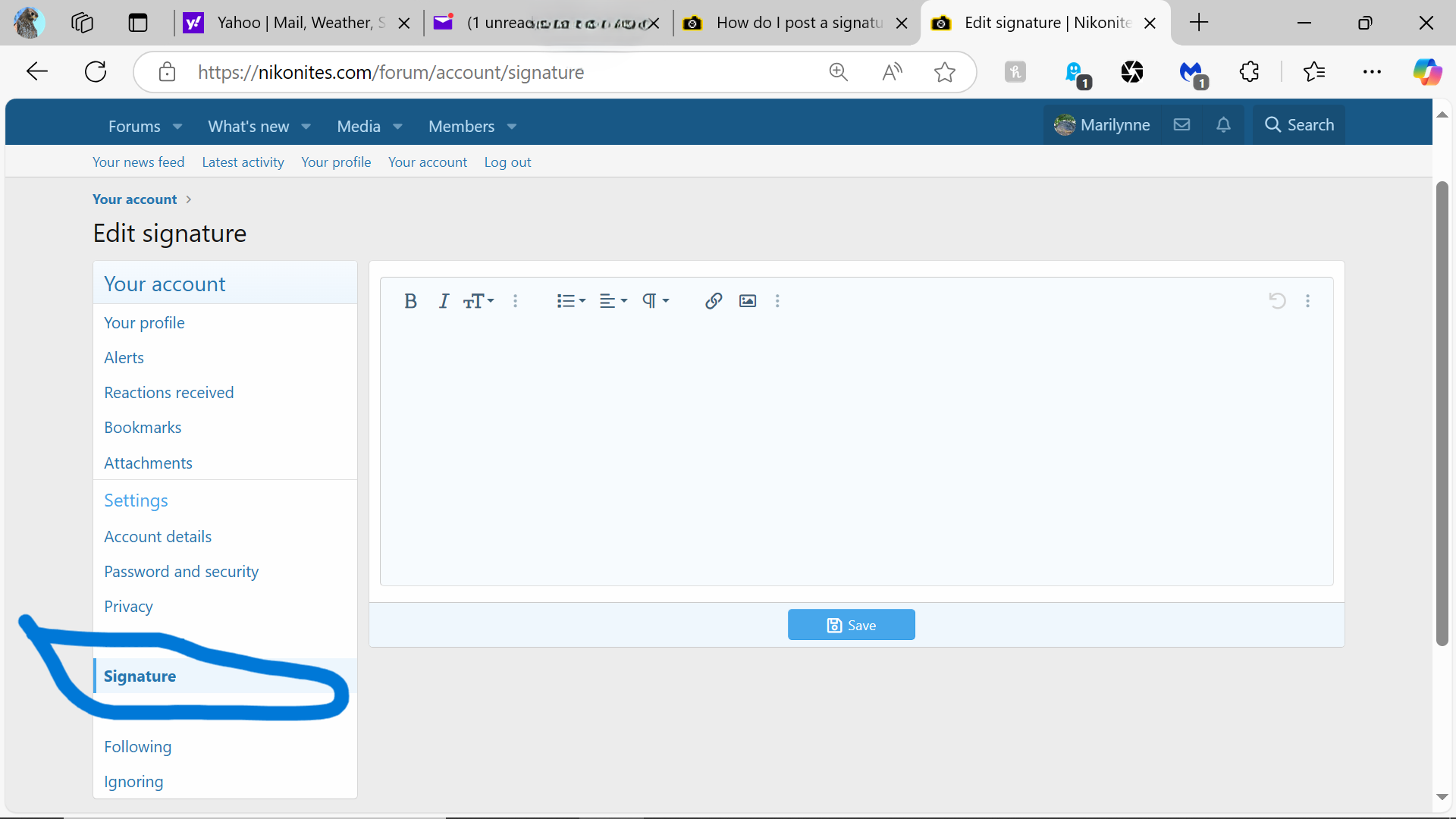
Task: Open the browser extensions puzzle icon
Action: tap(1249, 72)
